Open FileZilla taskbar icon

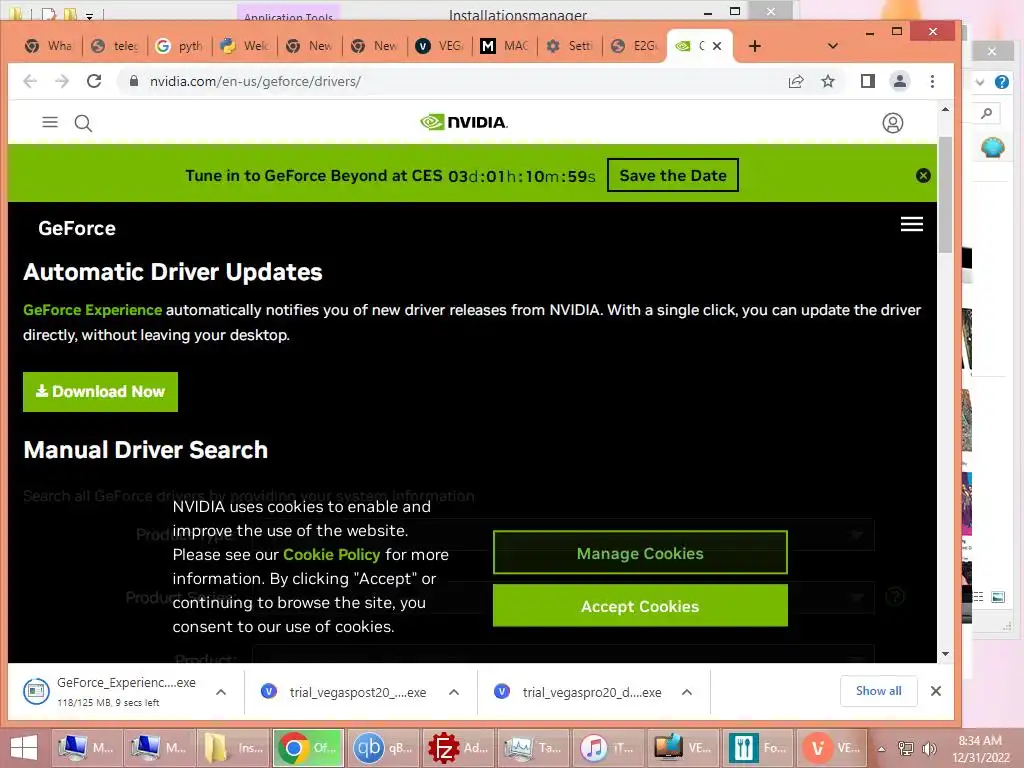458,748
